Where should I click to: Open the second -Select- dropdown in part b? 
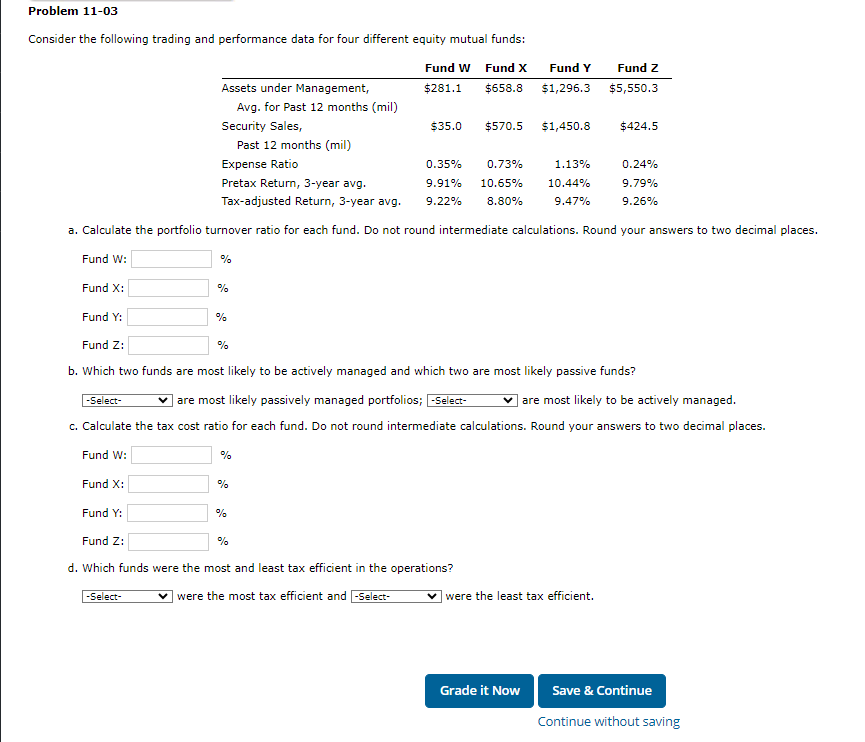(471, 399)
